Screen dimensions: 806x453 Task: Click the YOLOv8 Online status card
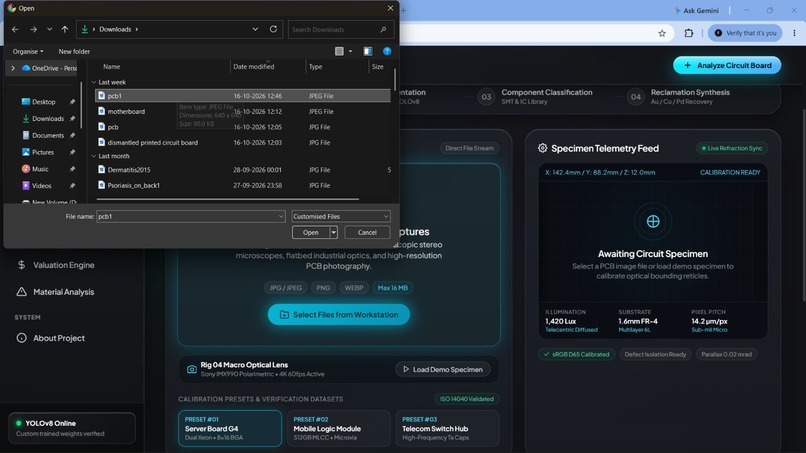pos(72,428)
